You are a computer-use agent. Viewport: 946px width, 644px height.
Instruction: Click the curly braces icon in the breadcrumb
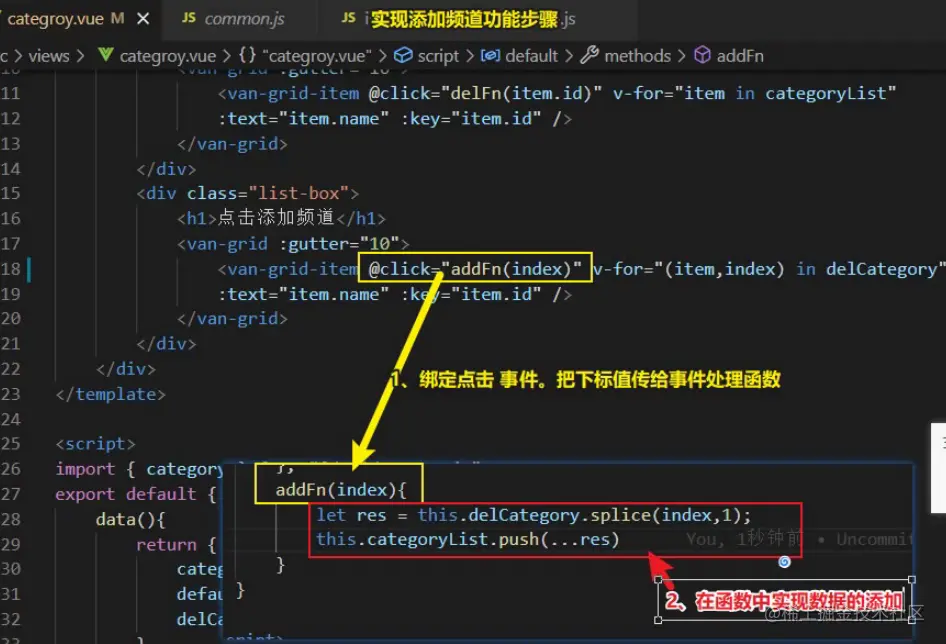pyautogui.click(x=247, y=56)
